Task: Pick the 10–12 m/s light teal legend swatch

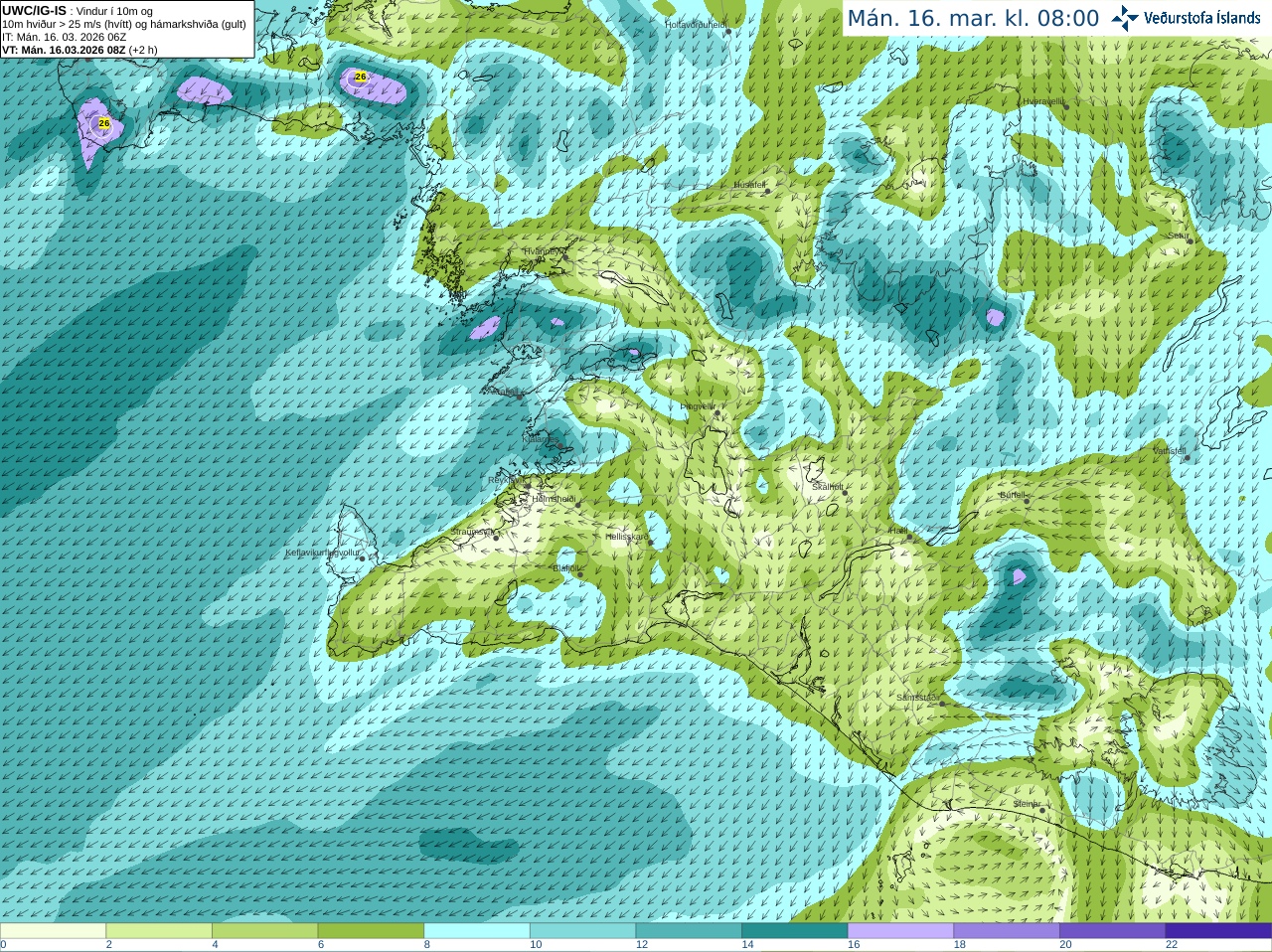Action: [x=582, y=930]
